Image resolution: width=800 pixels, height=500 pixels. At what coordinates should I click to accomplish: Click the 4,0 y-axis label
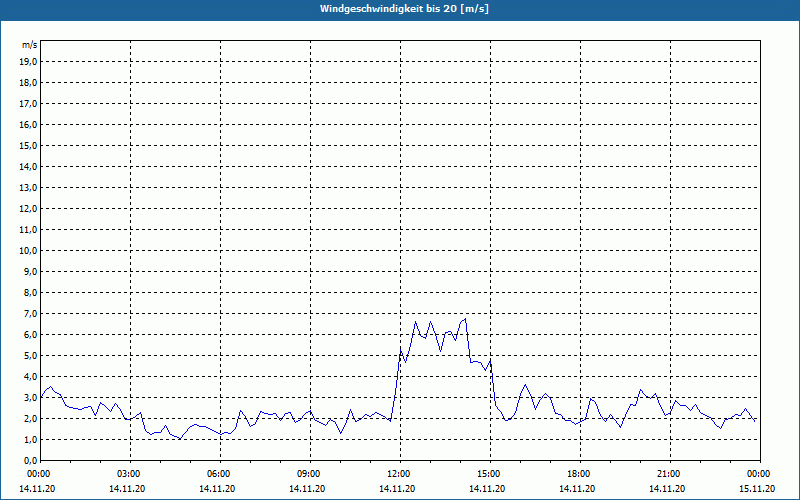coord(31,377)
